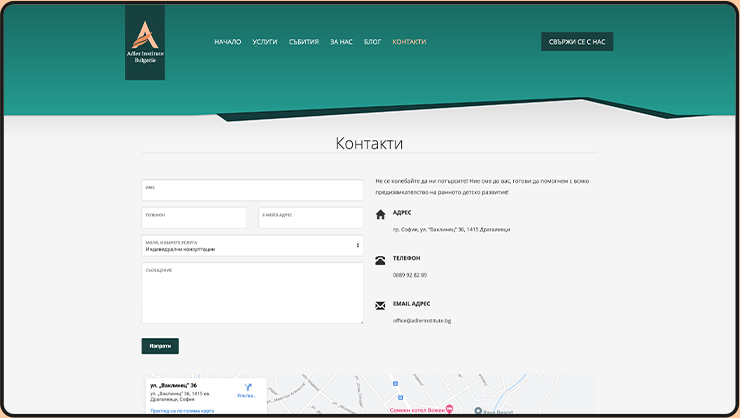Submit the form with Изпрати button
Screen dimensions: 740x418
click(160, 346)
